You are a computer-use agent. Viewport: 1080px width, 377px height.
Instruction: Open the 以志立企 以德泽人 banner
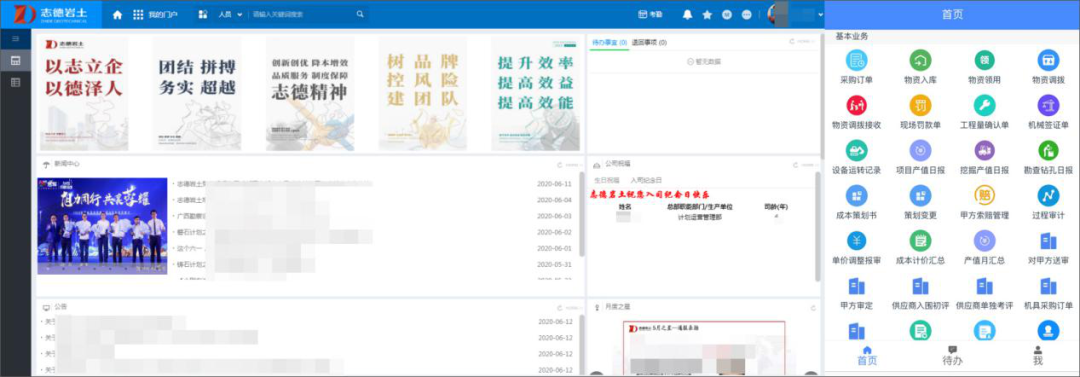click(x=83, y=94)
